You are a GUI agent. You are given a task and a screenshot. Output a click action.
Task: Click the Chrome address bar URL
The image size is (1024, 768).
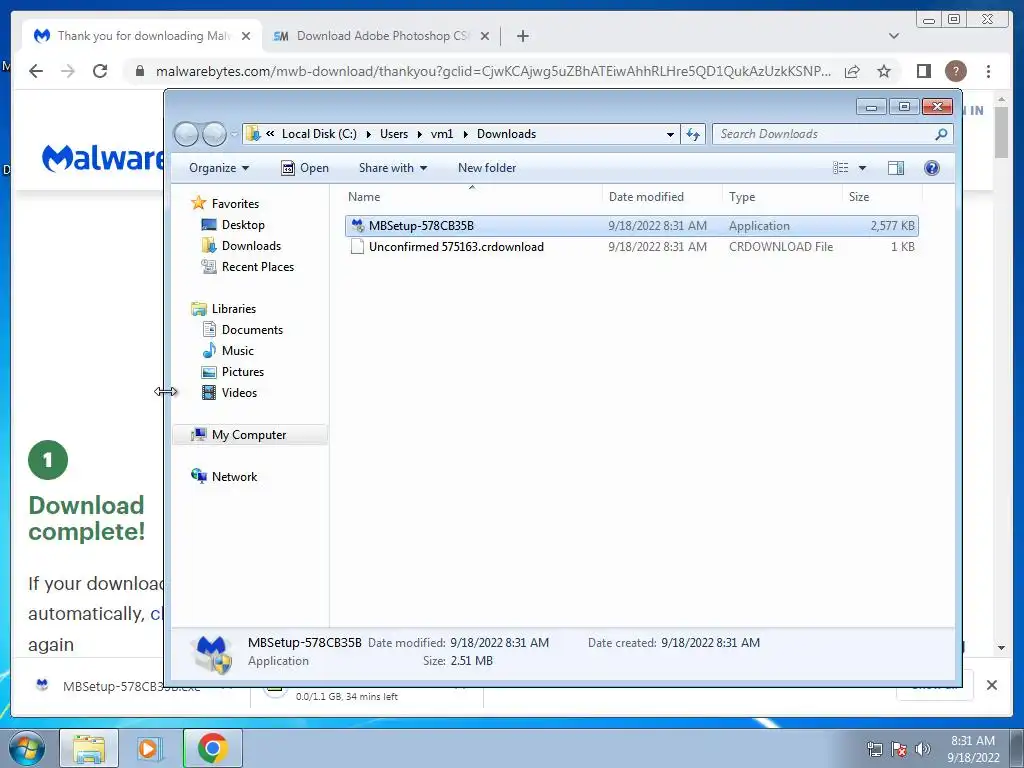tap(493, 71)
